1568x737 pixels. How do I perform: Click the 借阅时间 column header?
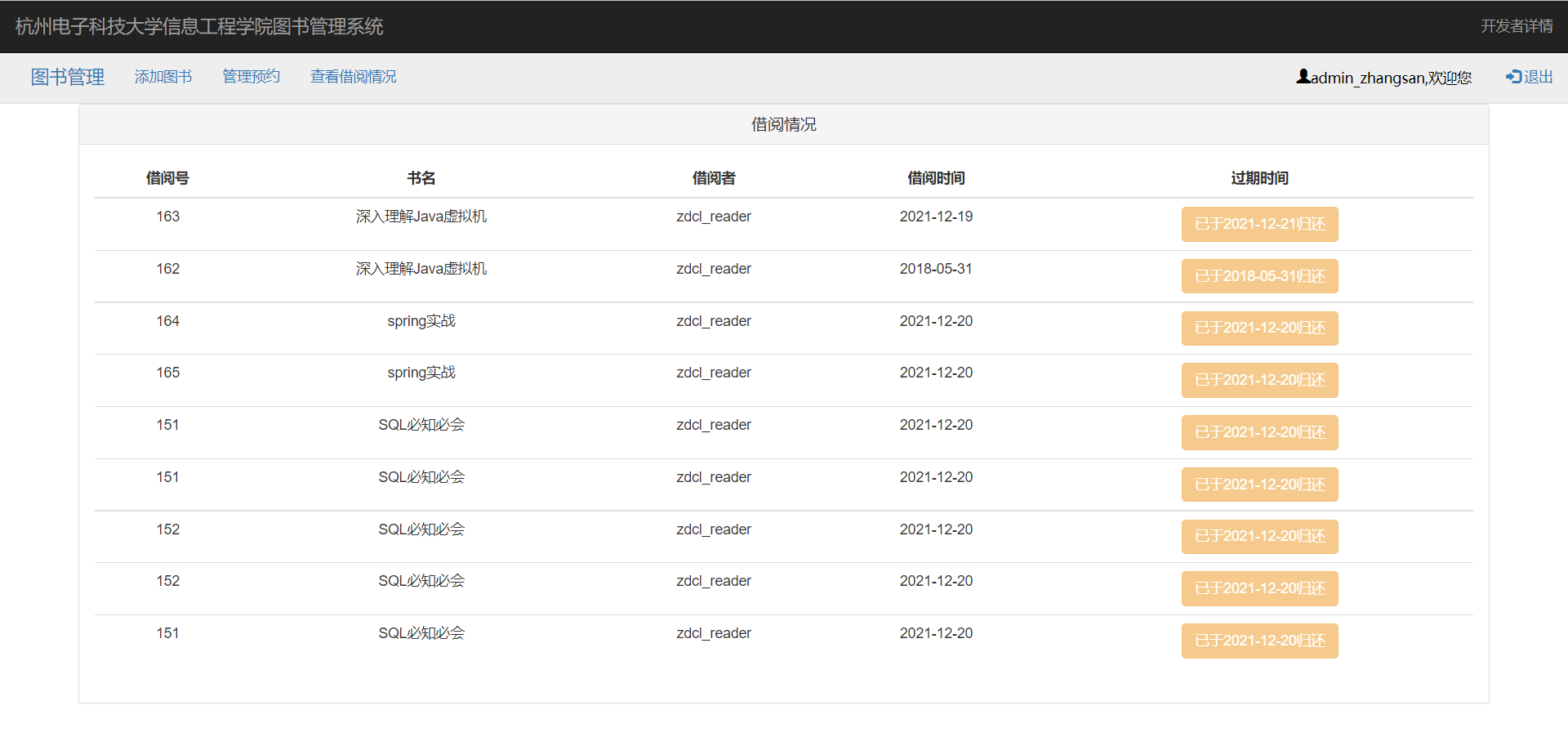(x=936, y=178)
